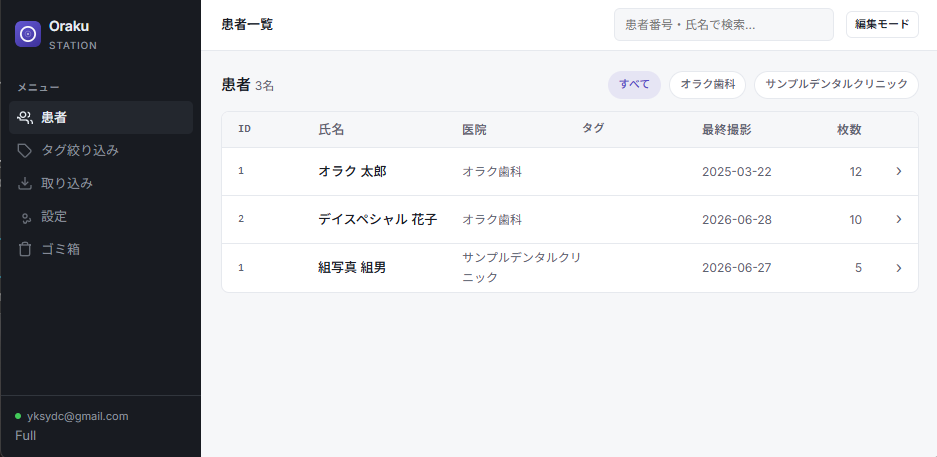
Task: Click the STATION subtitle text
Action: [x=73, y=45]
